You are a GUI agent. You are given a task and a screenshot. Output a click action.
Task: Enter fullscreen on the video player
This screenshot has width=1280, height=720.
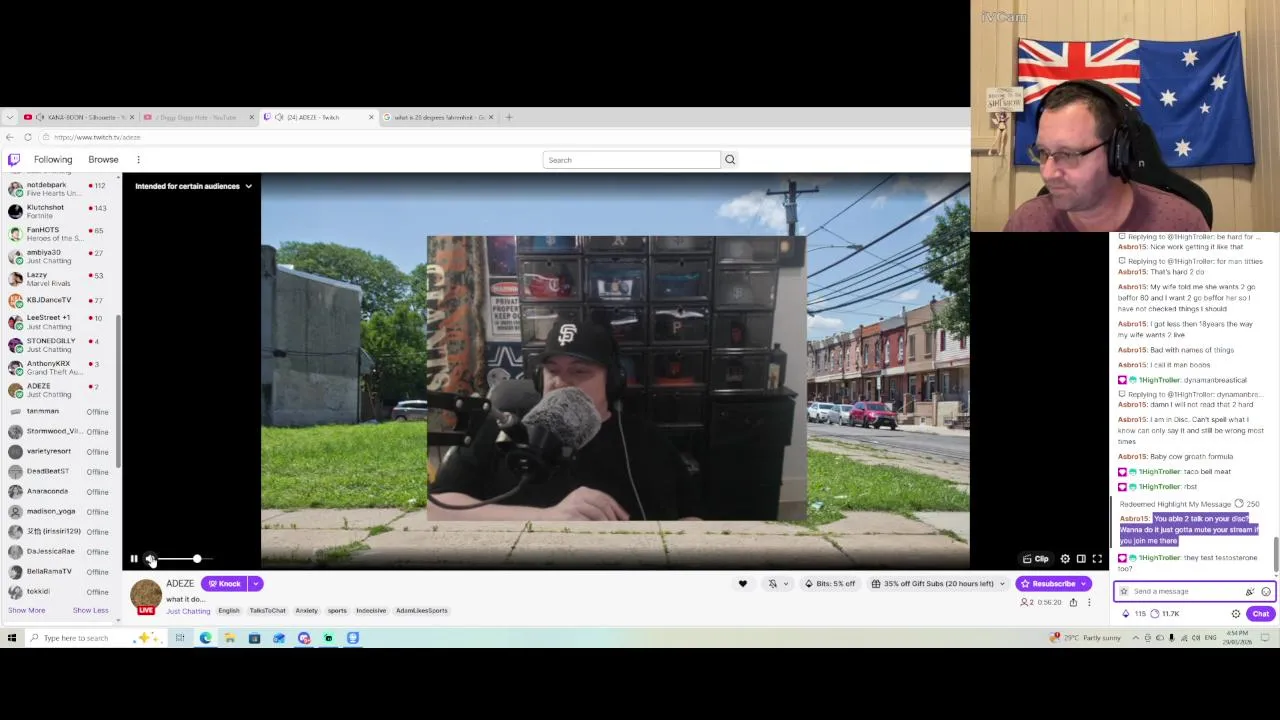tap(1097, 559)
